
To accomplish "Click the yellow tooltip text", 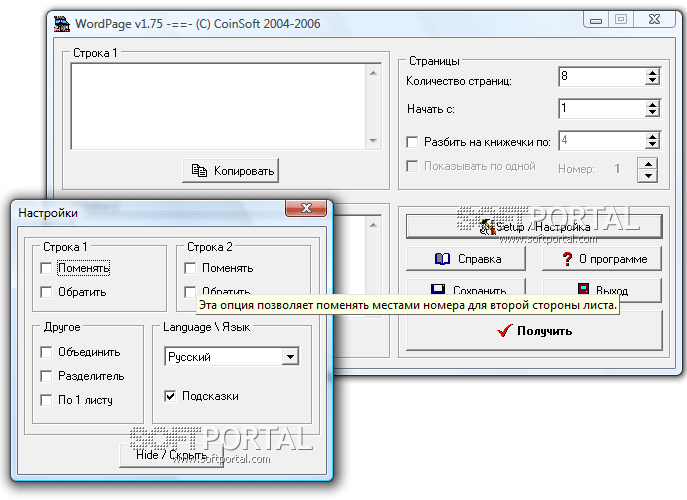I will click(407, 305).
